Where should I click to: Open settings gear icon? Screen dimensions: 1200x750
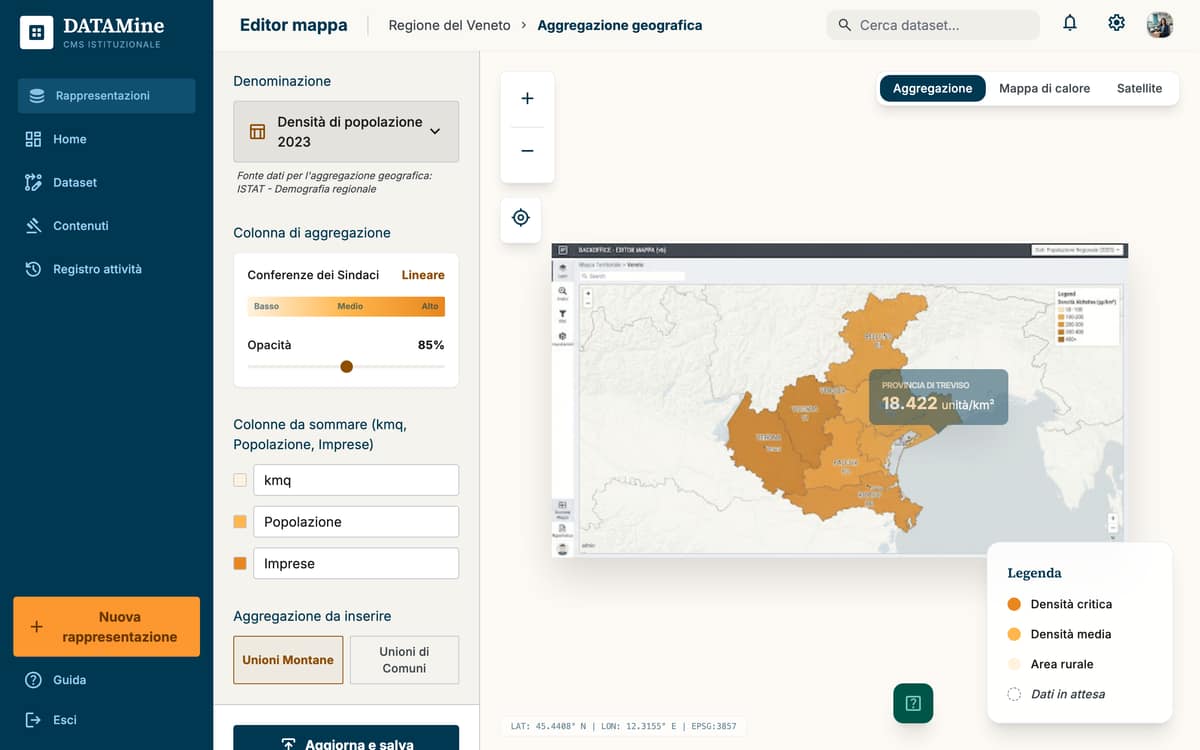coord(1116,23)
